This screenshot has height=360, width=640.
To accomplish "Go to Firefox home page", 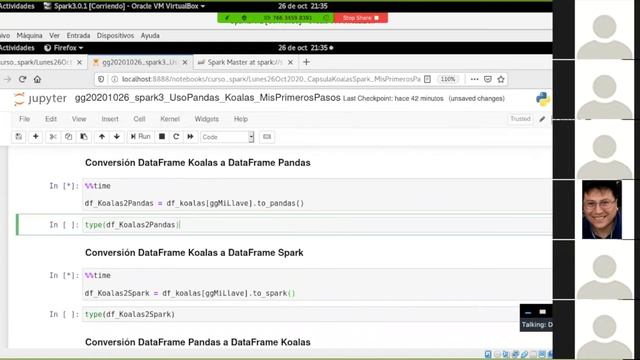I will pyautogui.click(x=37, y=79).
